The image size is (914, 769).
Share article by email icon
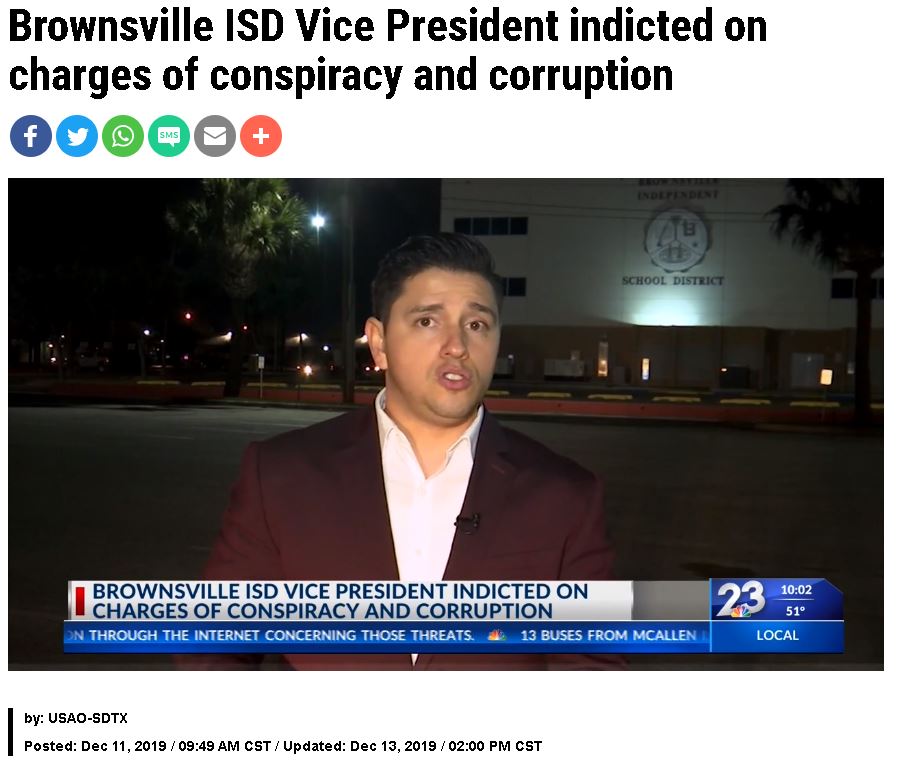[x=215, y=136]
